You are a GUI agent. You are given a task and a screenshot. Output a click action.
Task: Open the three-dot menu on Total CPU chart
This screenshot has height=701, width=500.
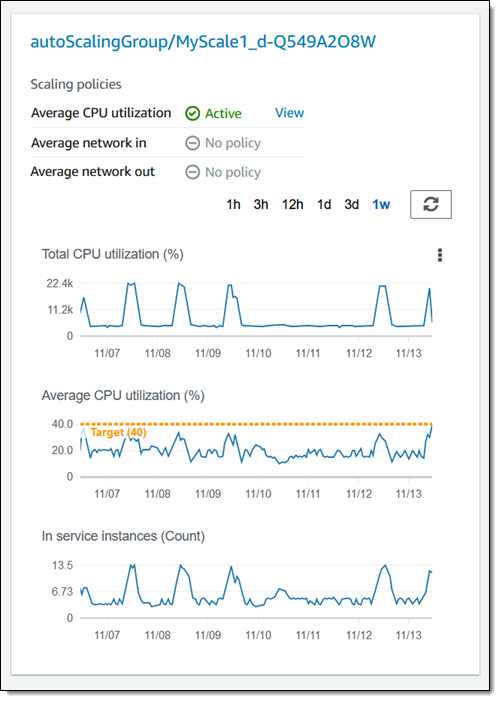pos(440,255)
